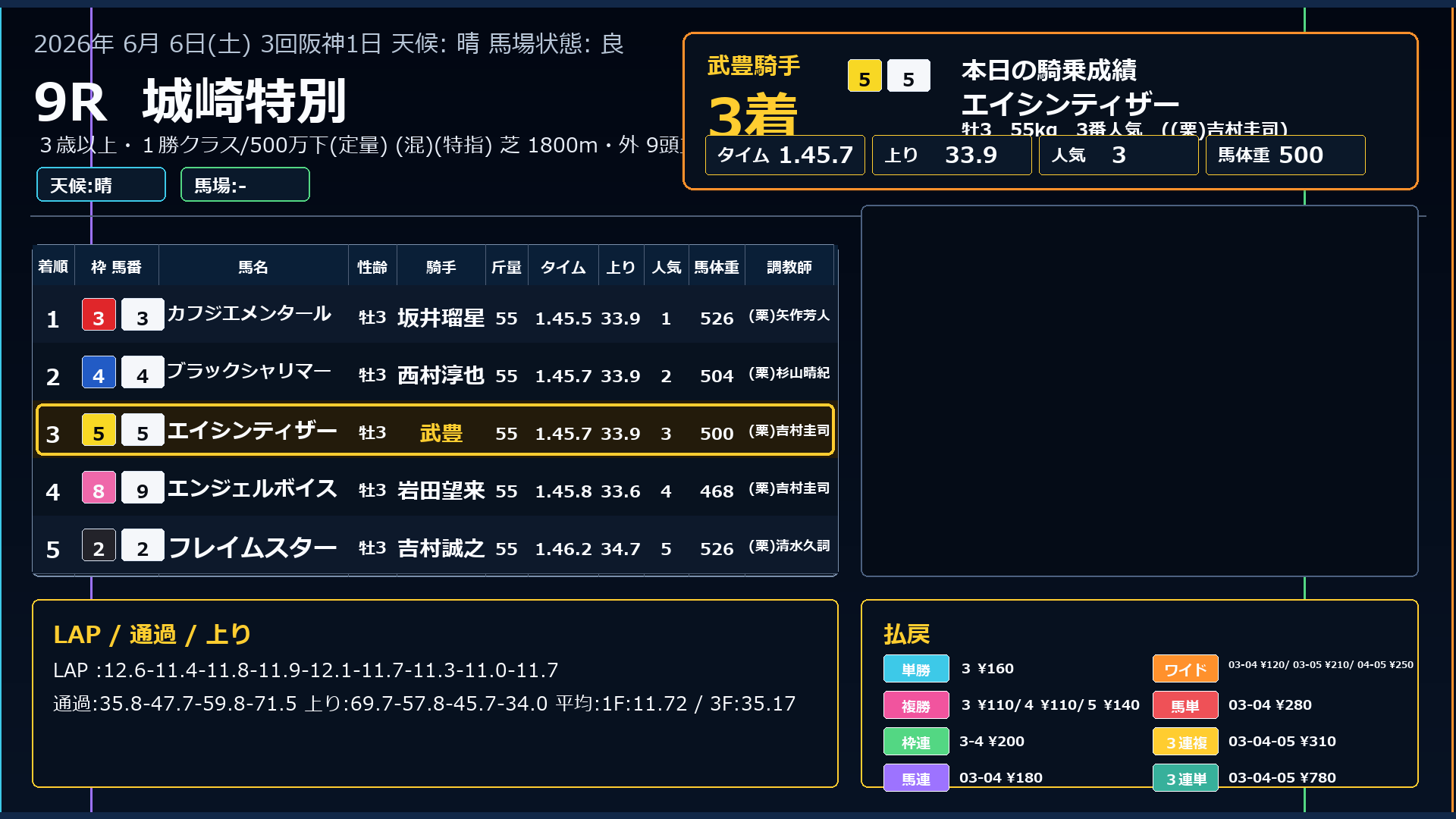The width and height of the screenshot is (1456, 819).
Task: Click jockey name 西村淳也
Action: point(441,375)
